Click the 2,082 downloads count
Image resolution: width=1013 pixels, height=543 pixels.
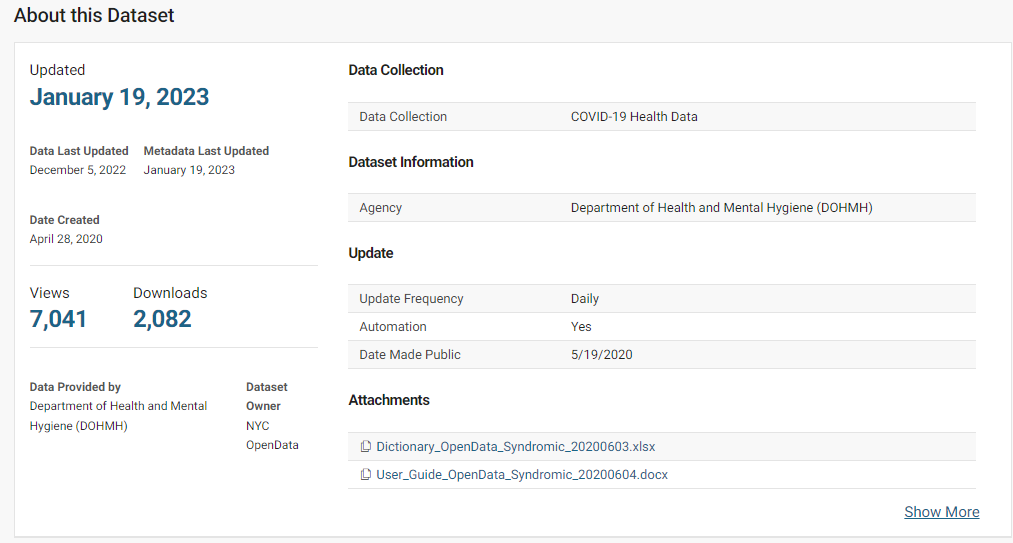click(x=162, y=319)
